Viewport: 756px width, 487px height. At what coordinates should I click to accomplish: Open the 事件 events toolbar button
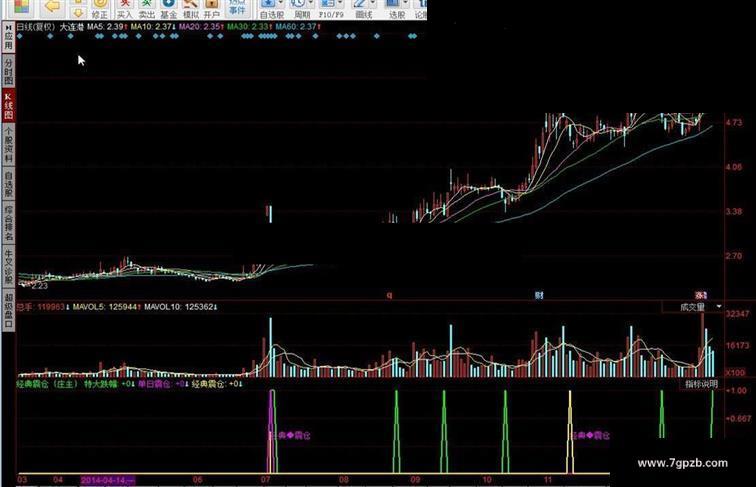click(x=237, y=7)
